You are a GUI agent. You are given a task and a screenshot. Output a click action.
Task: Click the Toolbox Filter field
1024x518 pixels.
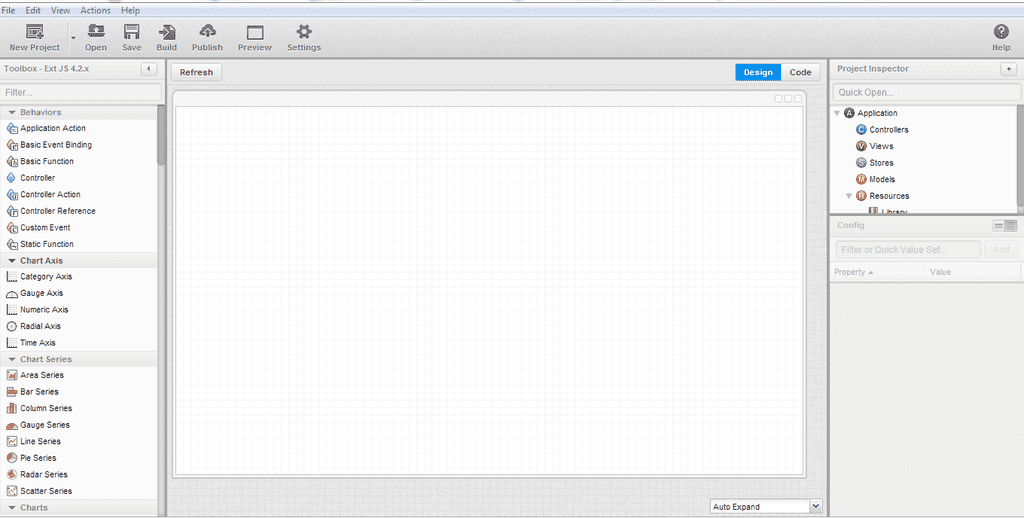pyautogui.click(x=81, y=92)
